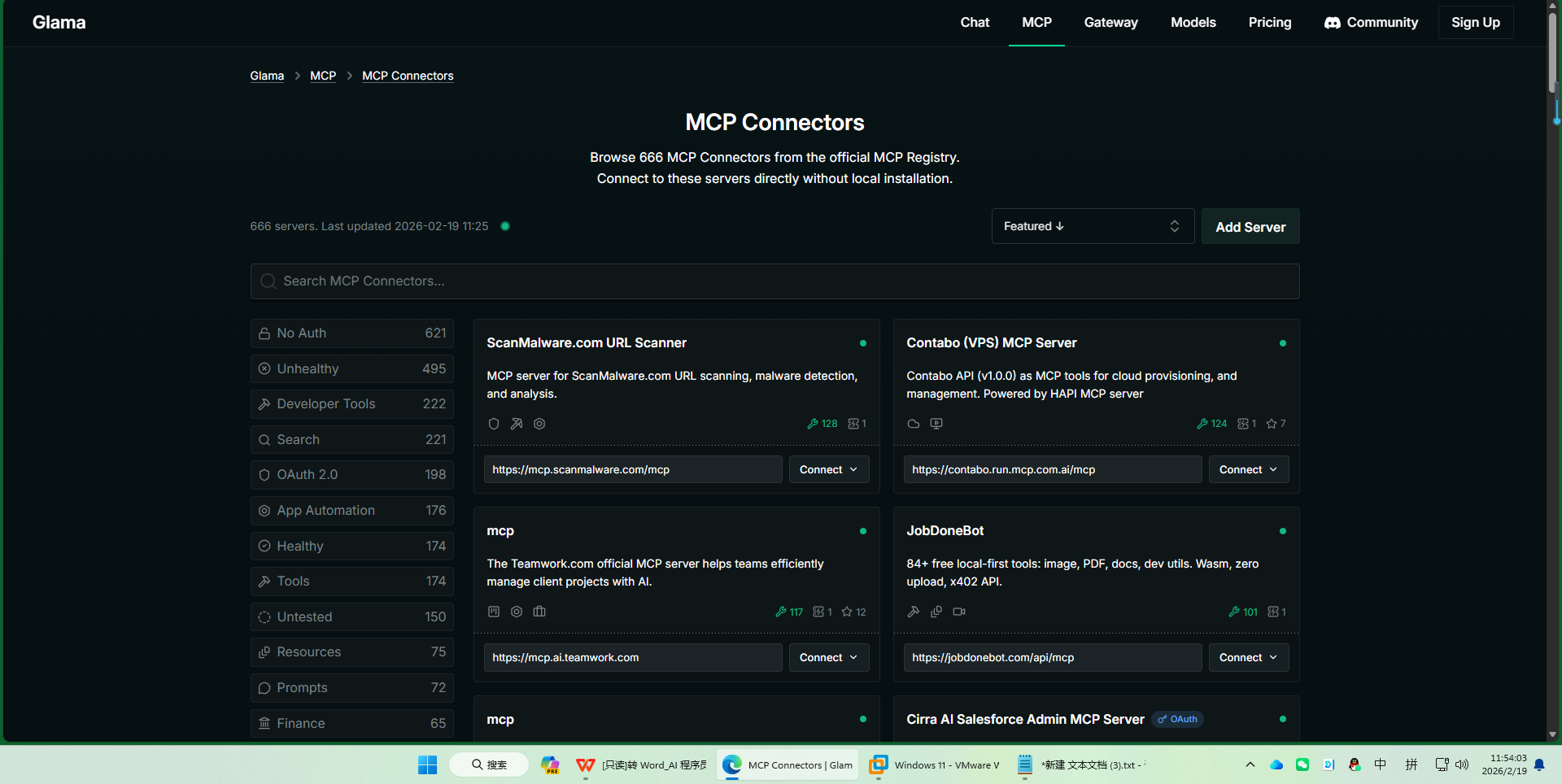Open the Notepad text document taskbar item
1562x784 pixels.
click(x=1080, y=764)
